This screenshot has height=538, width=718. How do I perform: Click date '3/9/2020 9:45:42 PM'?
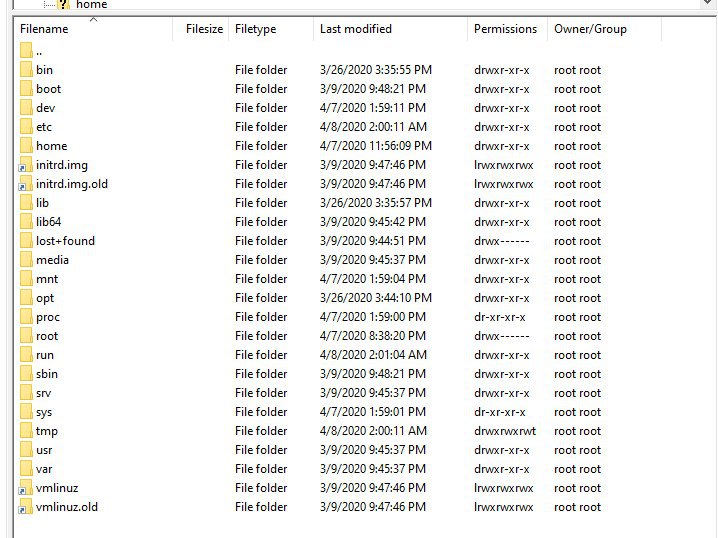pyautogui.click(x=373, y=222)
